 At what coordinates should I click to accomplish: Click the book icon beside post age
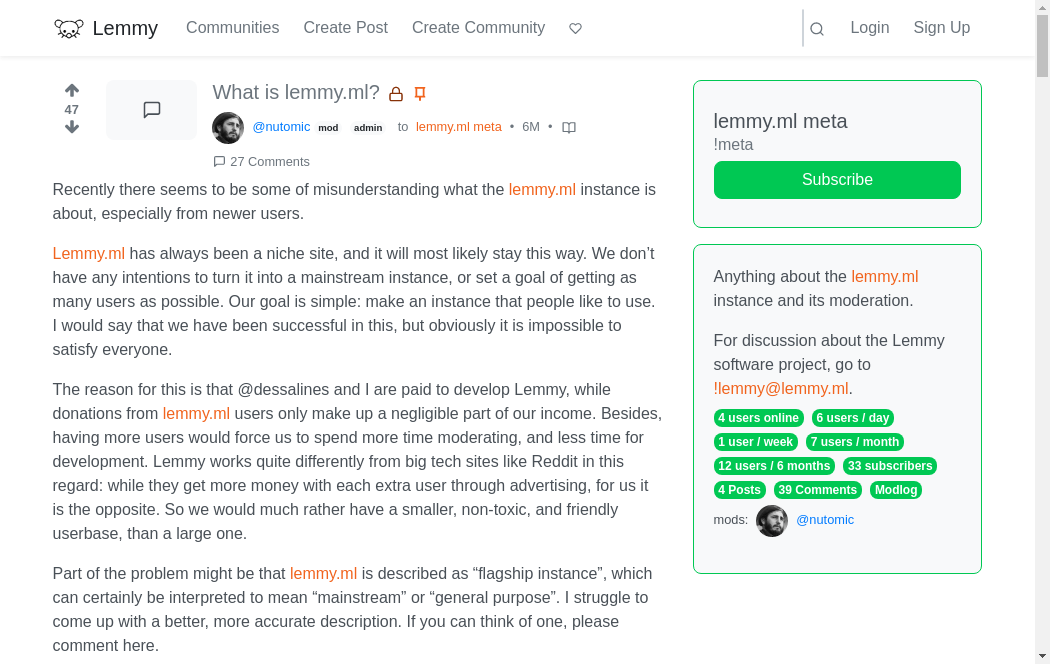tap(569, 128)
